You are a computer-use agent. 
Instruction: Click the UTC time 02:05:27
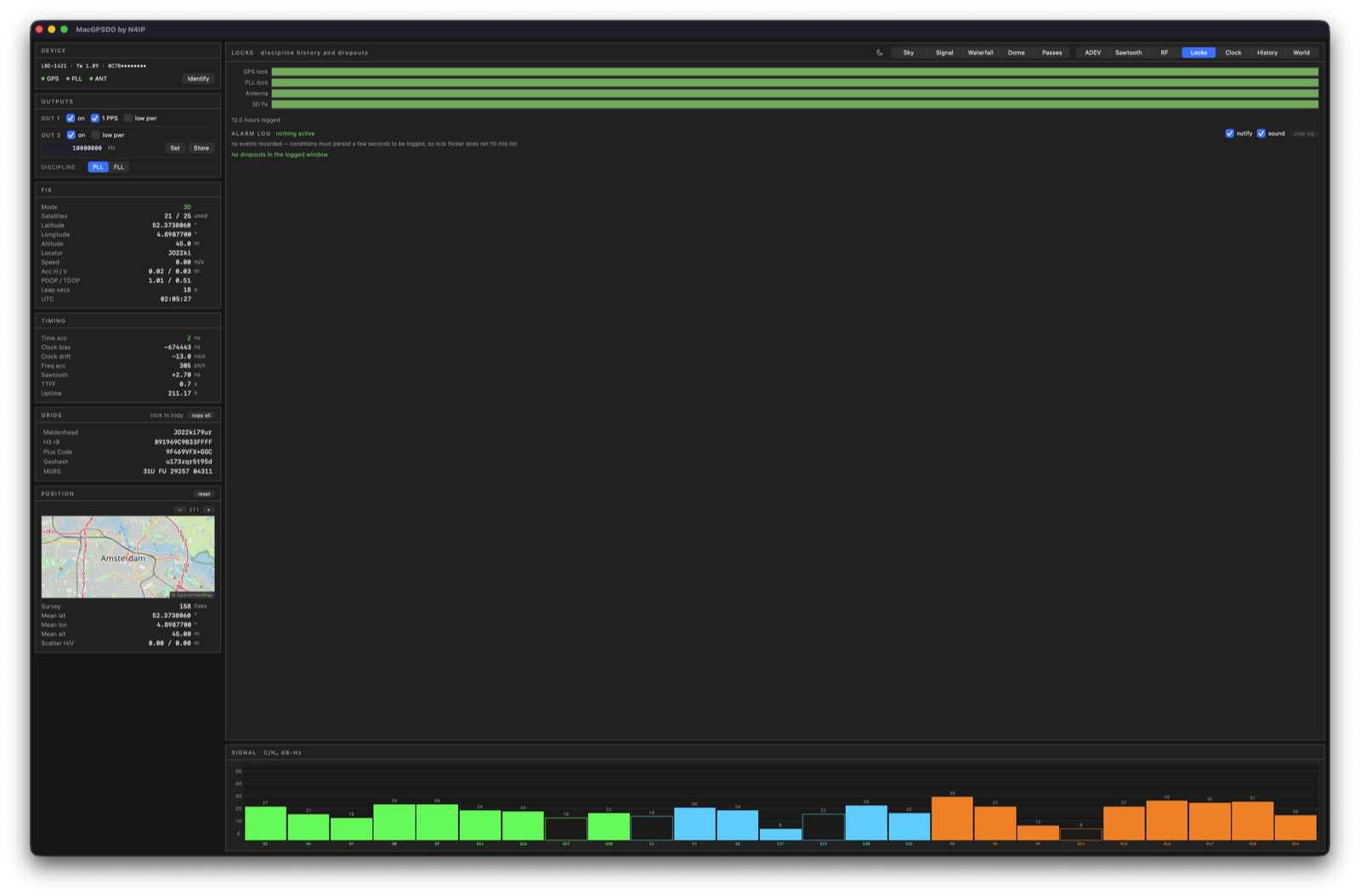(176, 299)
